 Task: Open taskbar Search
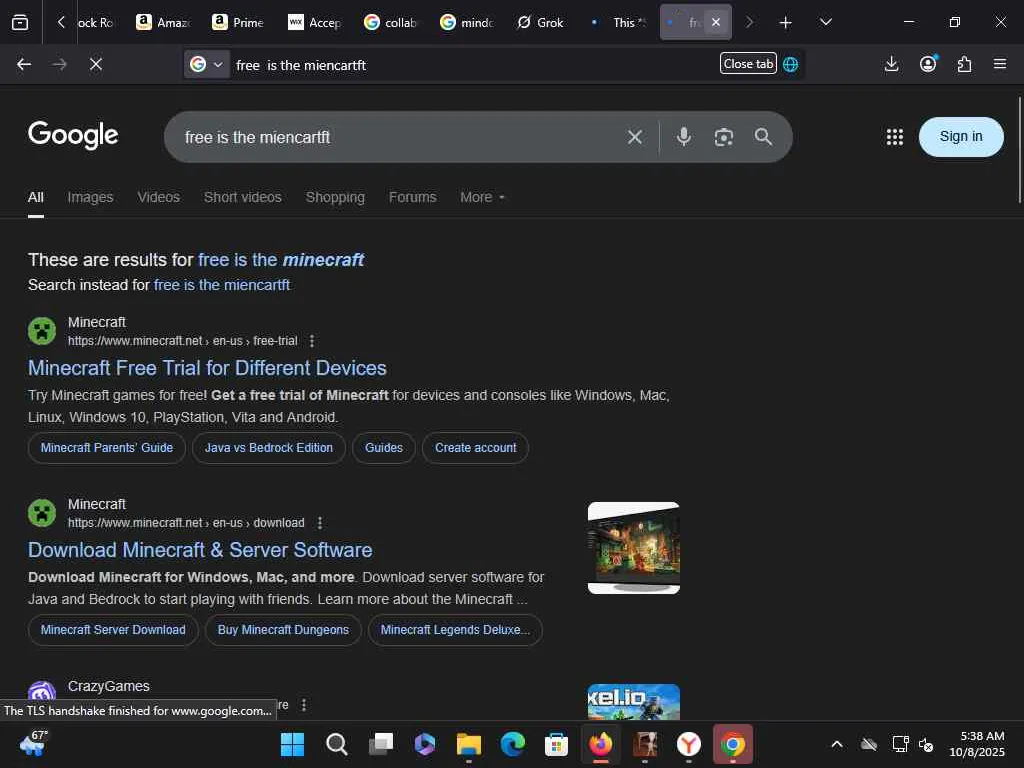tap(336, 744)
